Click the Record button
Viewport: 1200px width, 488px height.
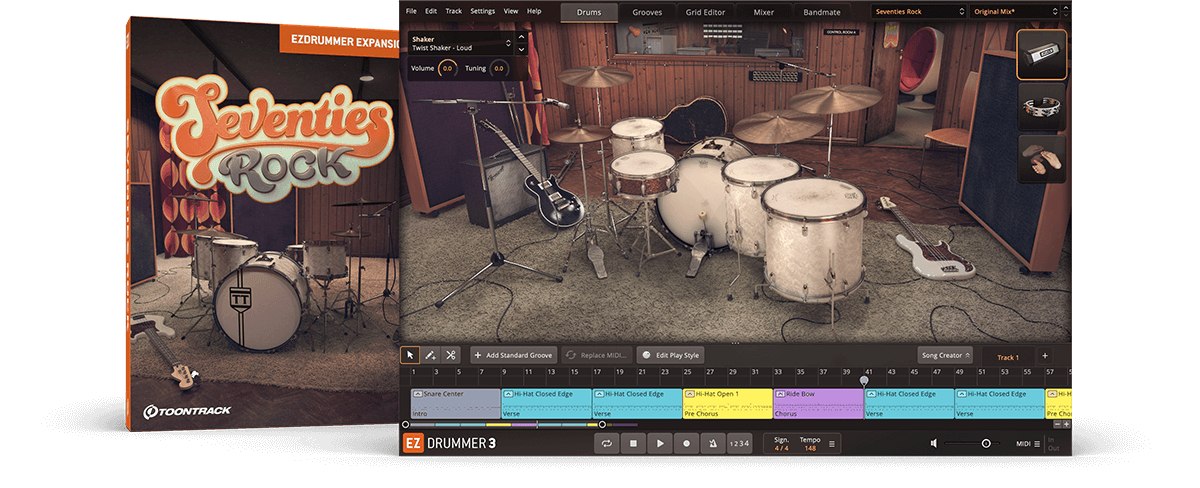[686, 443]
